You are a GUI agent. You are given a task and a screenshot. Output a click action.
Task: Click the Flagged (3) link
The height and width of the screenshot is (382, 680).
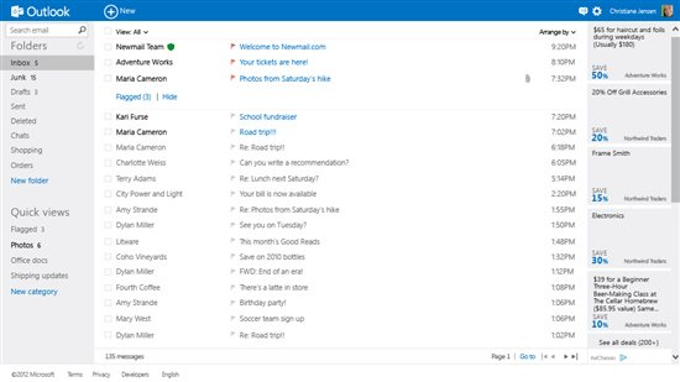(133, 97)
